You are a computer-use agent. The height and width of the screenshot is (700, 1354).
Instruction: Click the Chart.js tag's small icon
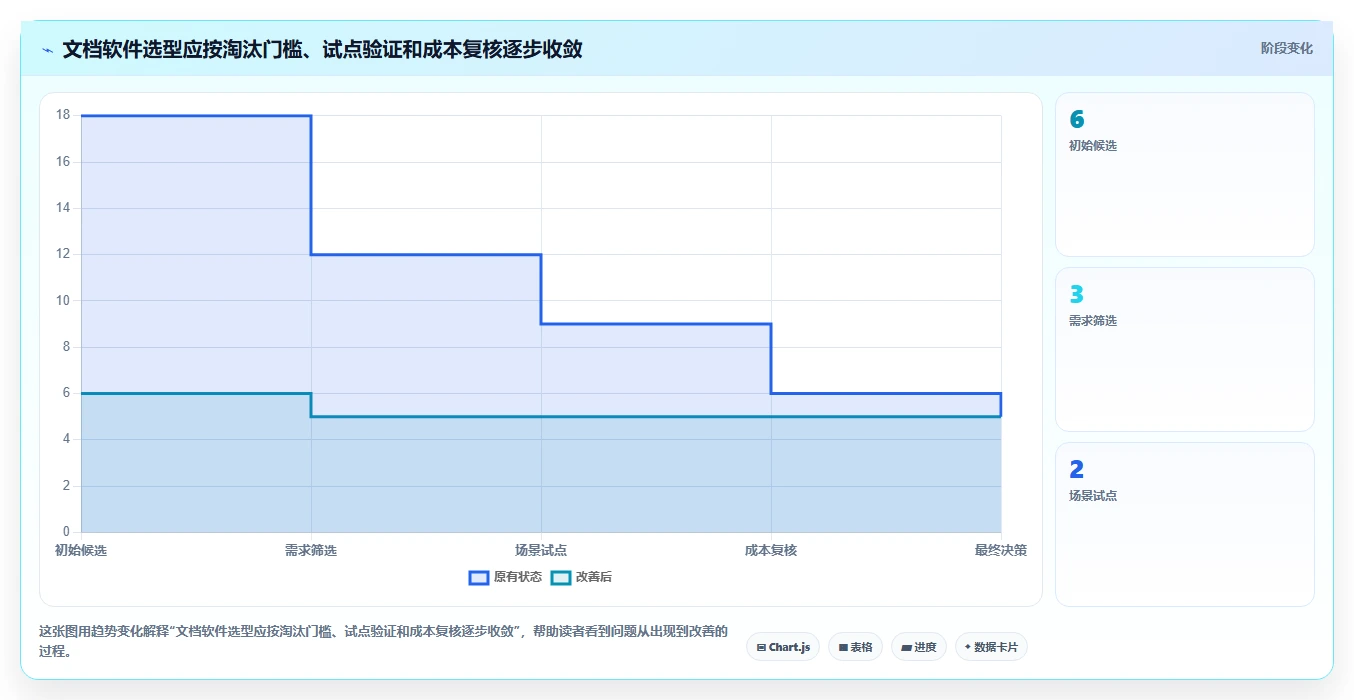coord(761,648)
